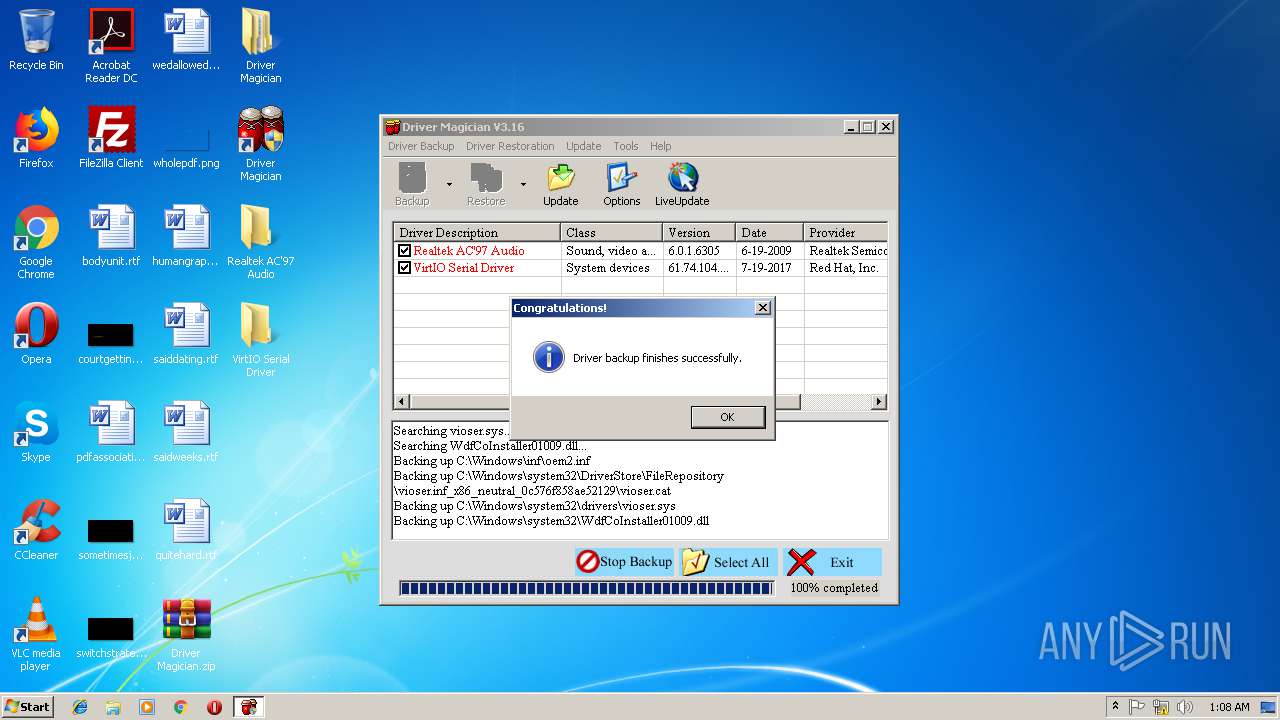
Task: Sort by Version column header
Action: click(x=699, y=233)
